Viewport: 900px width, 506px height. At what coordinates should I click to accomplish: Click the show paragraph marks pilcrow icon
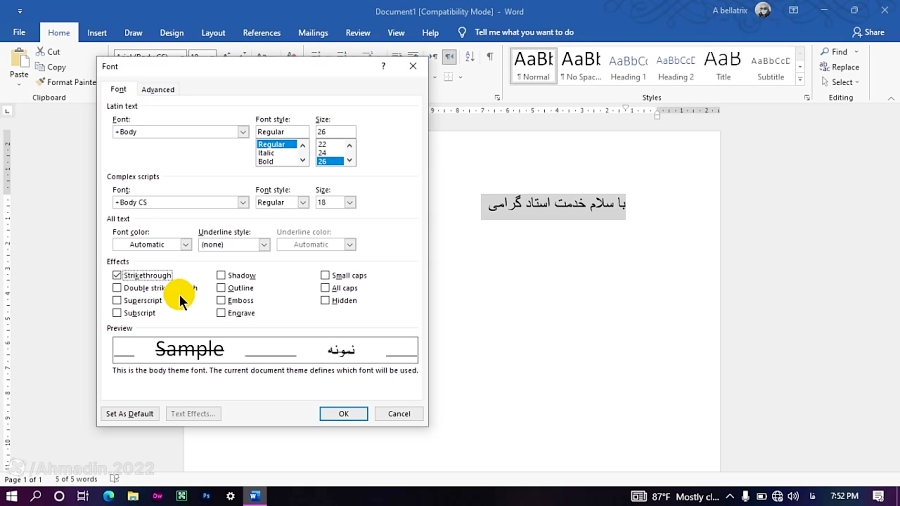pyautogui.click(x=489, y=57)
